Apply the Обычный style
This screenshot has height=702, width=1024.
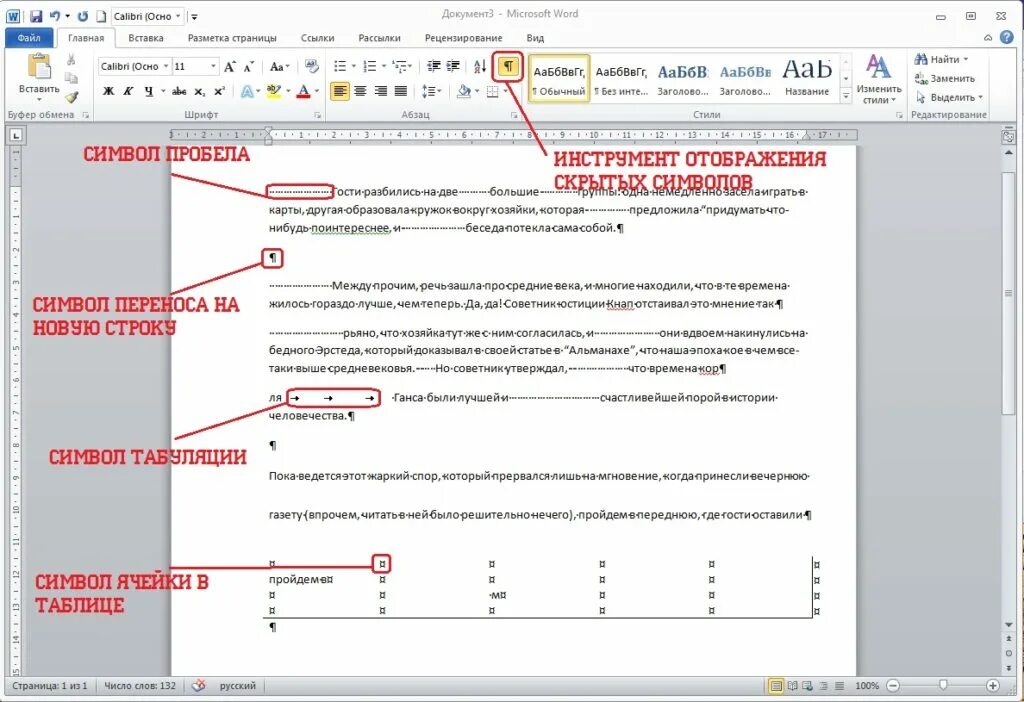(559, 80)
